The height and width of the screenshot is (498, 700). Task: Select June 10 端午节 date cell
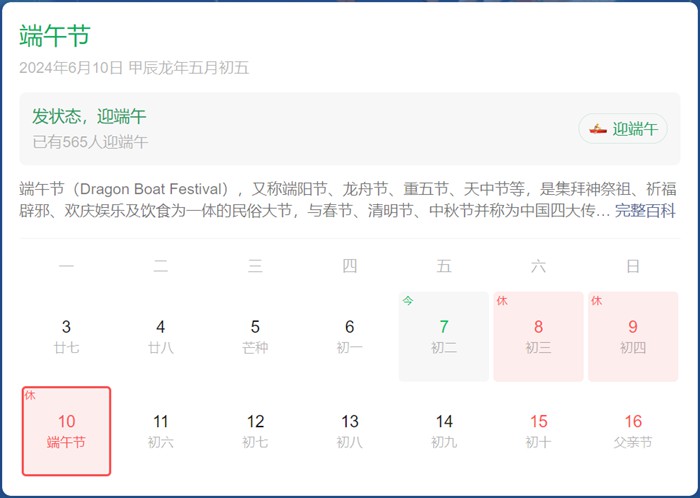click(x=67, y=431)
